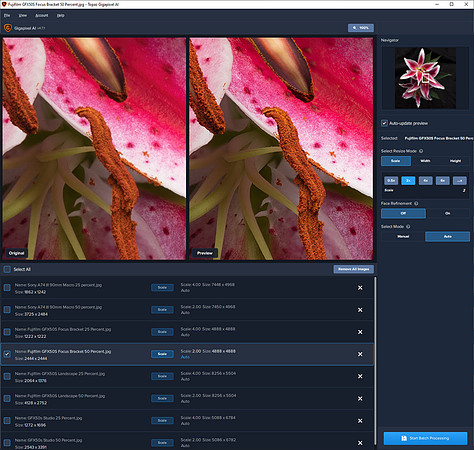474x450 pixels.
Task: Click Scale button for GFX50s Studio 25 Percent row
Action: point(162,420)
